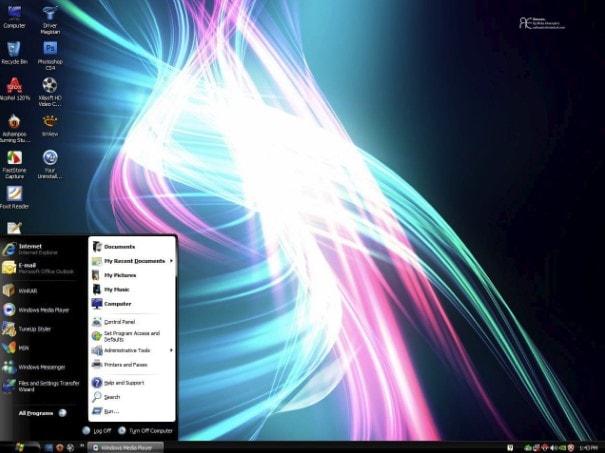Open the Your Uninstaller desktop icon
The height and width of the screenshot is (453, 605).
[50, 164]
